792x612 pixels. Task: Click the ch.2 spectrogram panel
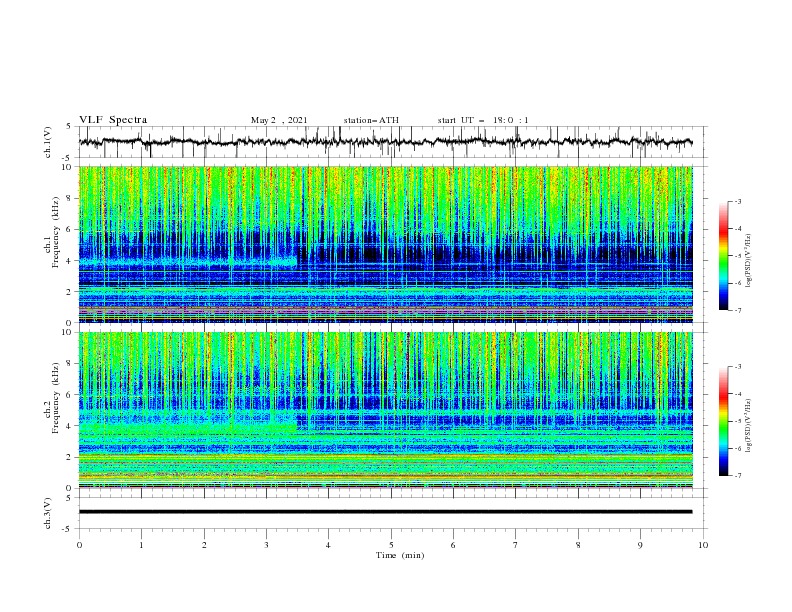coord(386,410)
